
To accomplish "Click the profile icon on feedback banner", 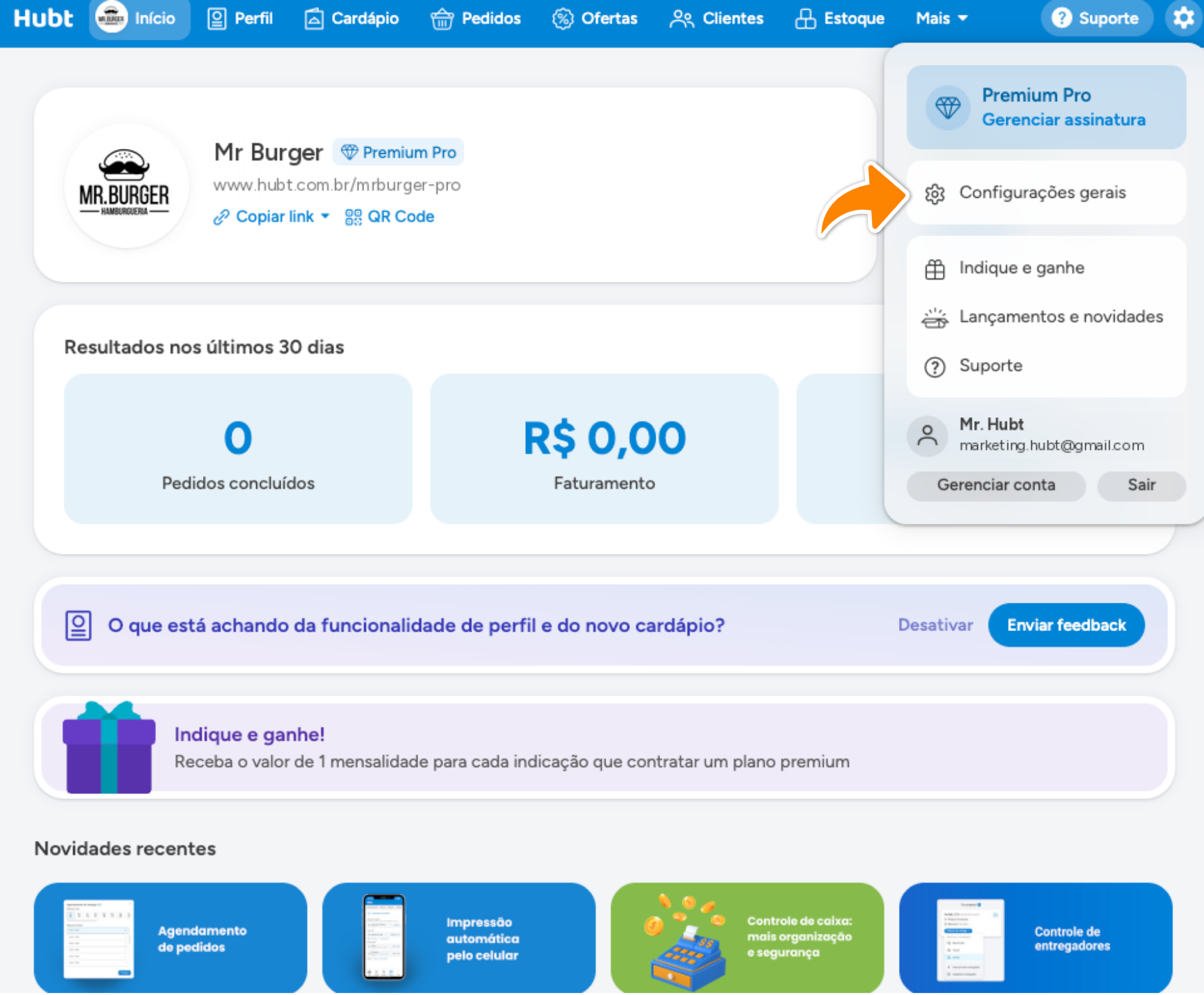I will 78,625.
